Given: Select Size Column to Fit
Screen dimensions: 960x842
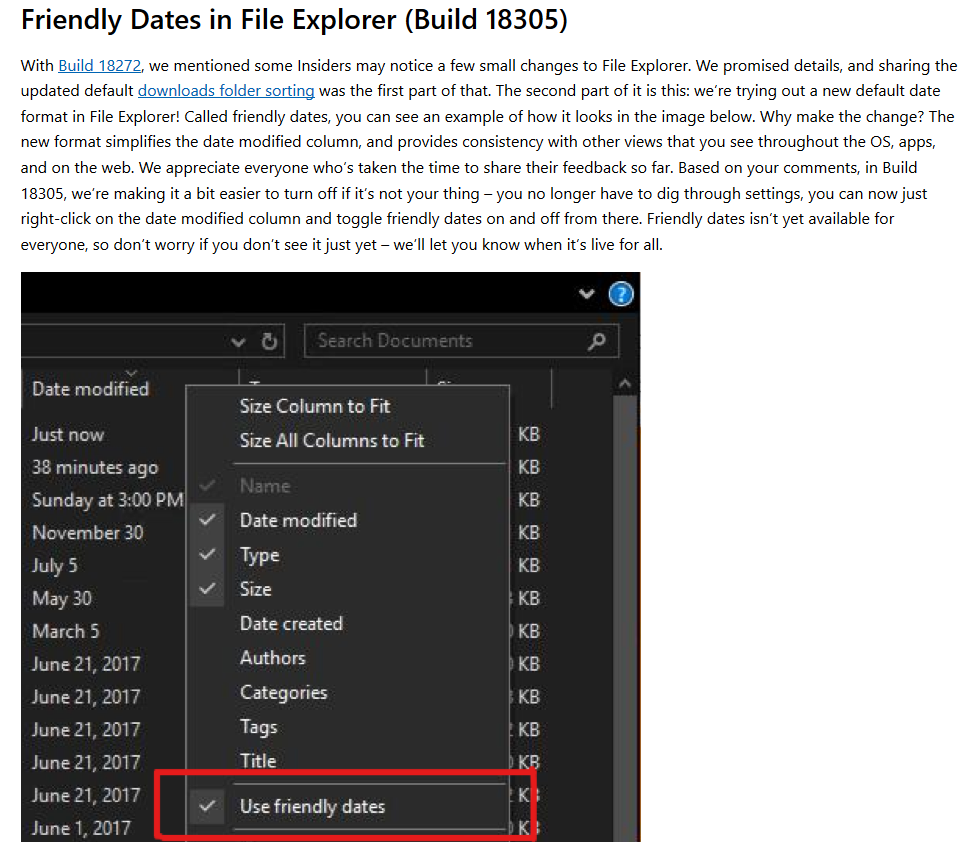Looking at the screenshot, I should point(314,406).
